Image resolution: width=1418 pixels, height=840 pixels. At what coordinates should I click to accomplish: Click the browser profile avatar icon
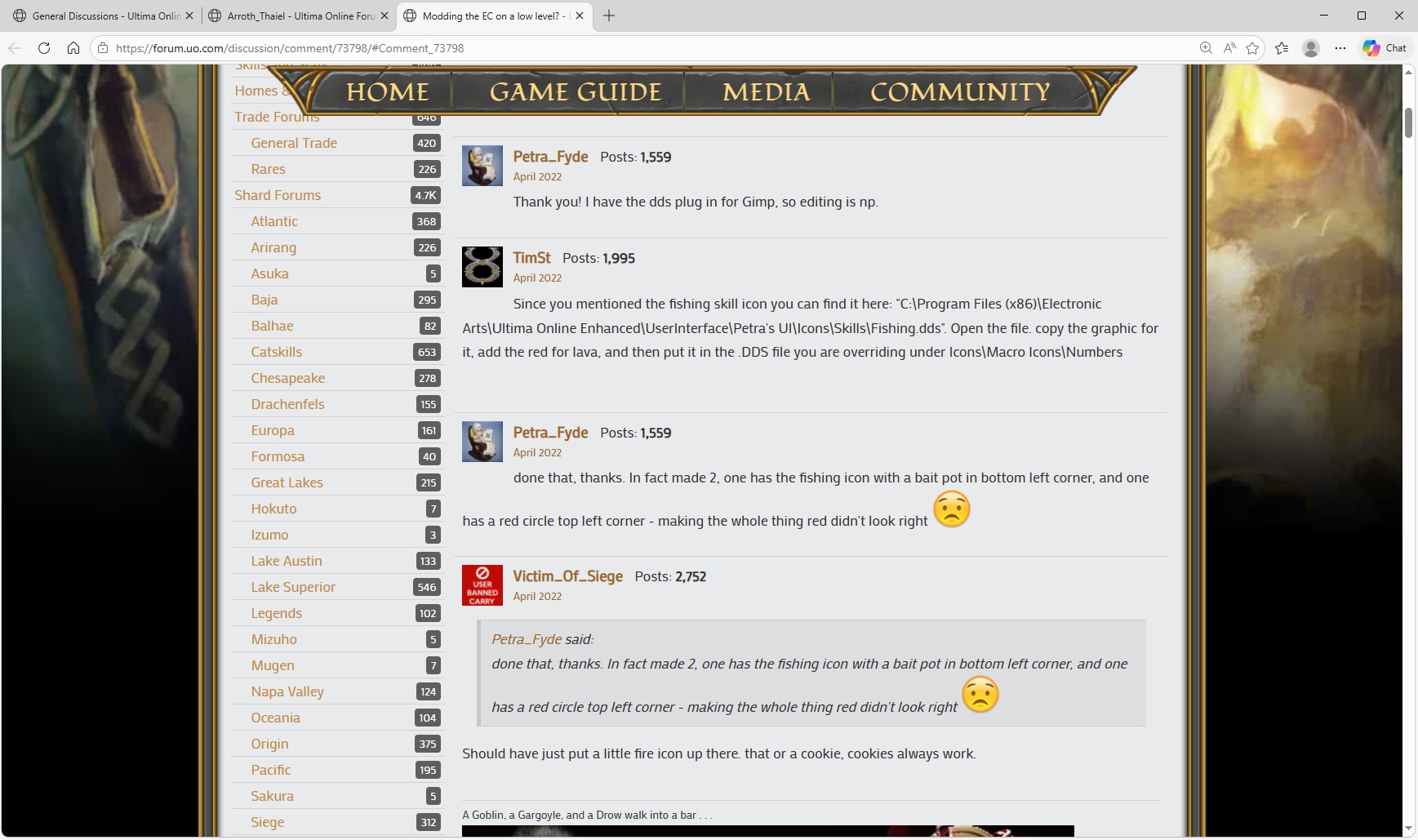point(1311,48)
